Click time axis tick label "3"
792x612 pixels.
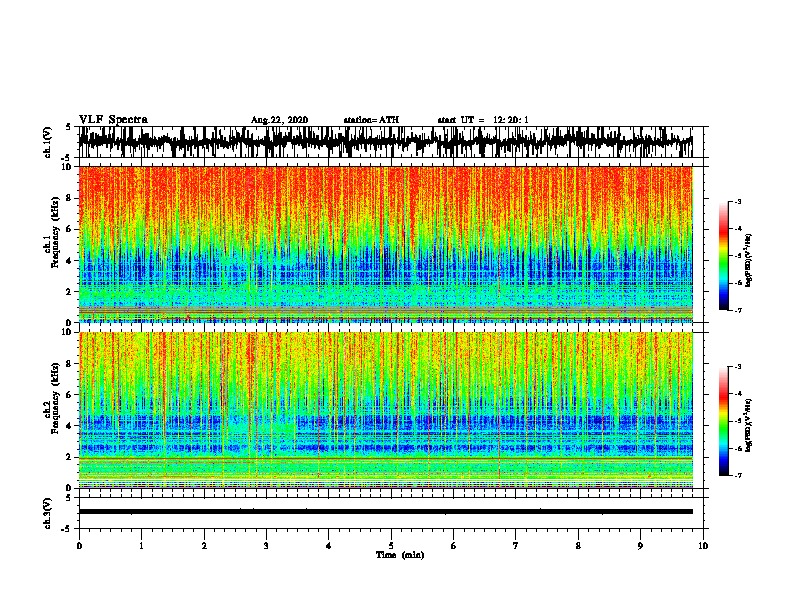coord(266,546)
